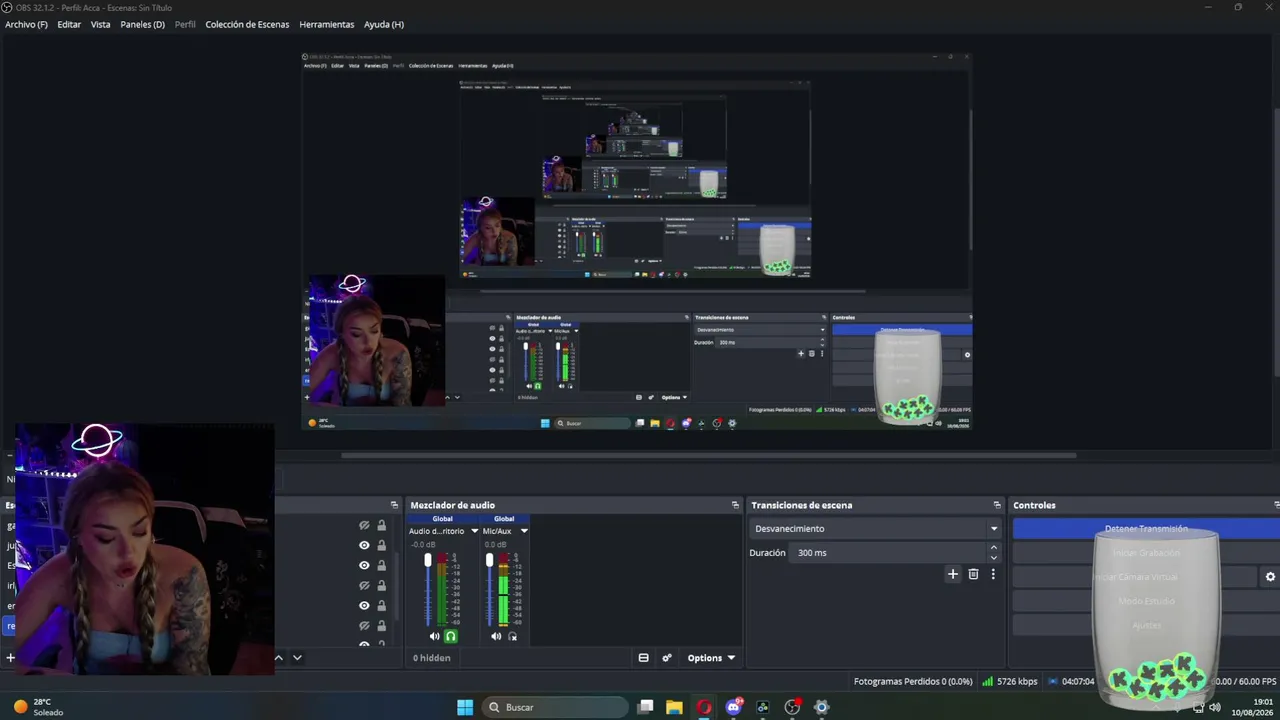Open transition properties three-dot menu
The height and width of the screenshot is (720, 1280).
[993, 574]
